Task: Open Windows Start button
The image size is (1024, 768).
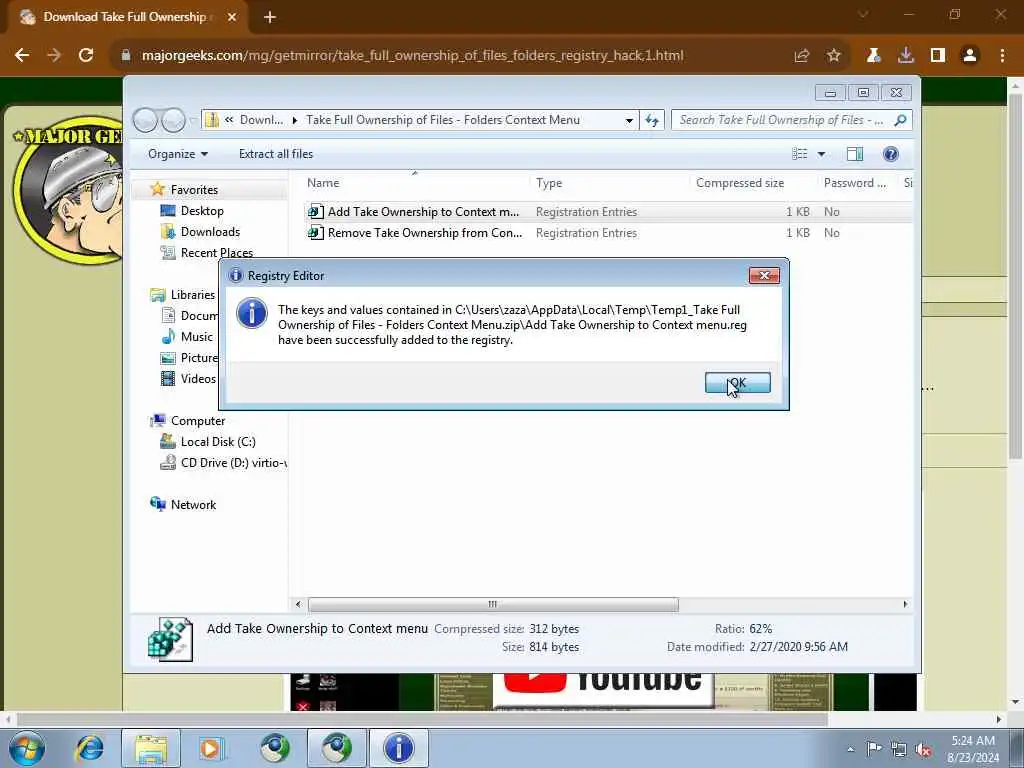Action: tap(27, 748)
